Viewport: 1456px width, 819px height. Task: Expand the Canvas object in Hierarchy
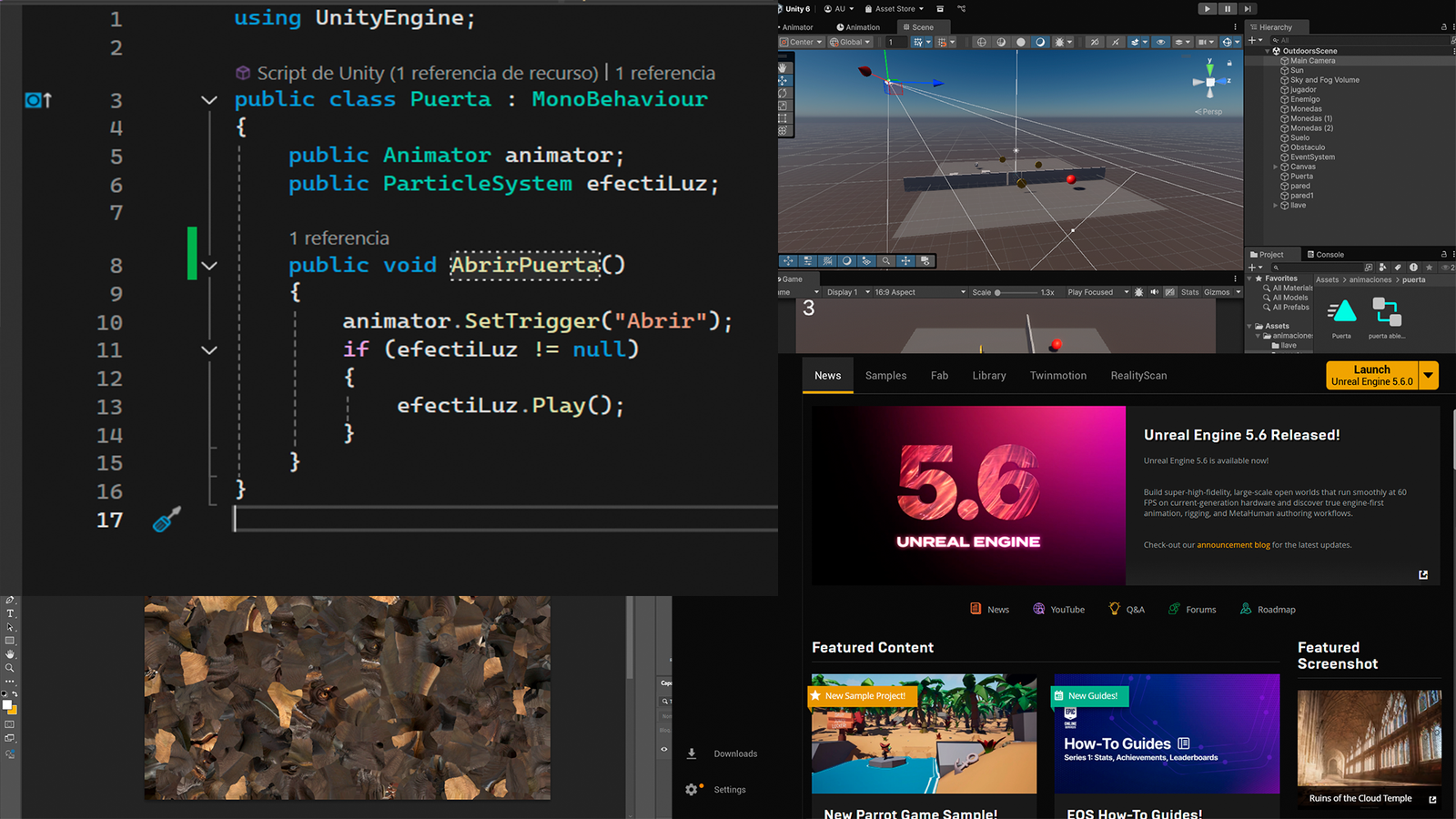[x=1275, y=167]
